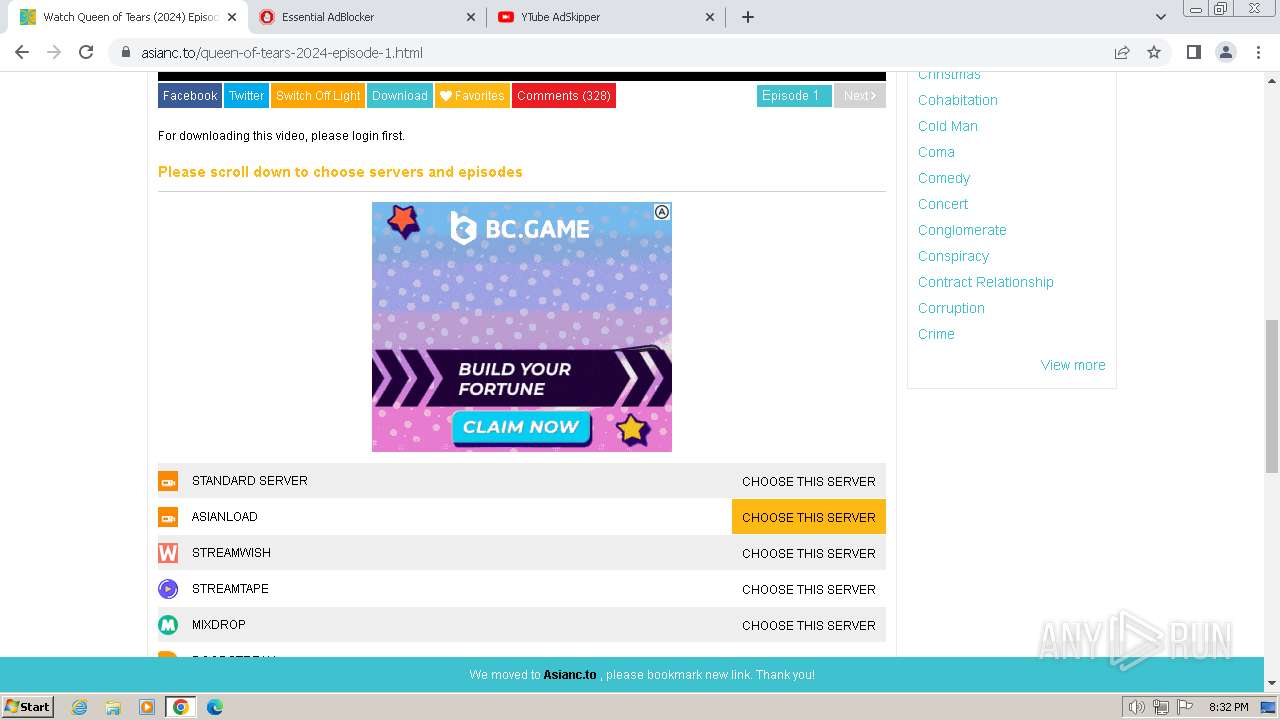
Task: Select the STREAMWISH W icon
Action: pyautogui.click(x=168, y=553)
